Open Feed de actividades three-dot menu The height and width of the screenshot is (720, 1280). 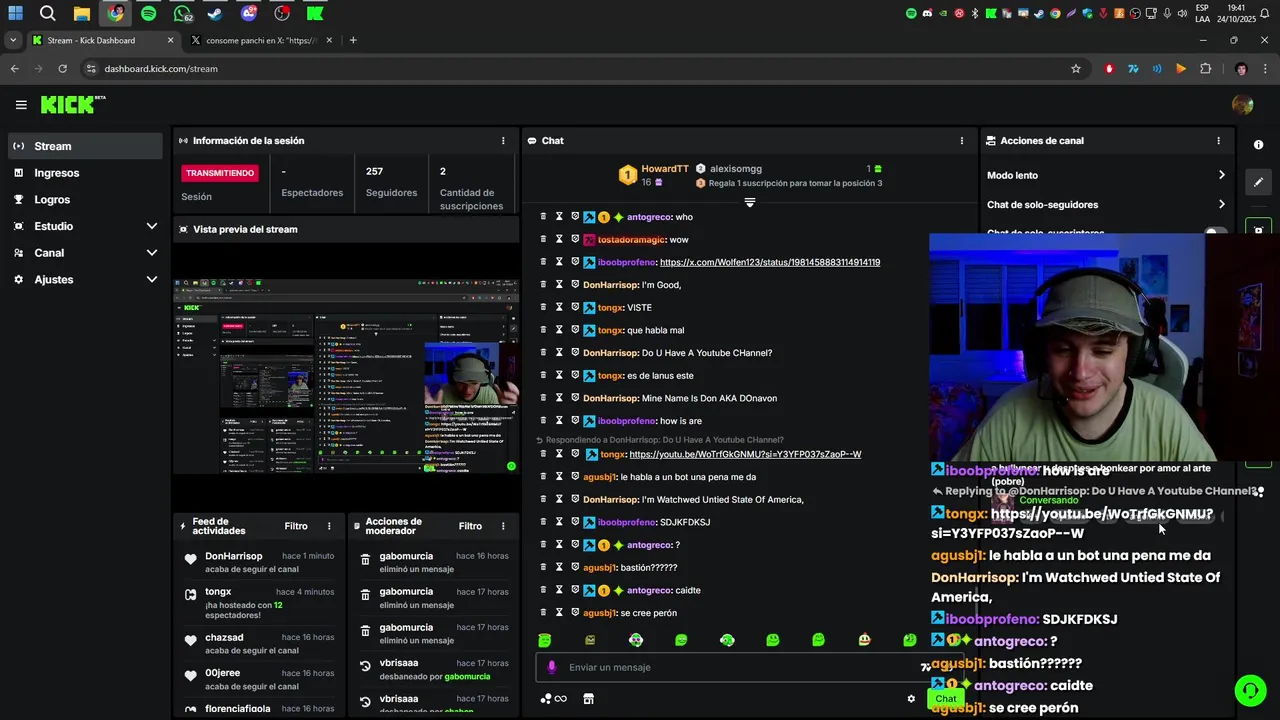(x=329, y=526)
